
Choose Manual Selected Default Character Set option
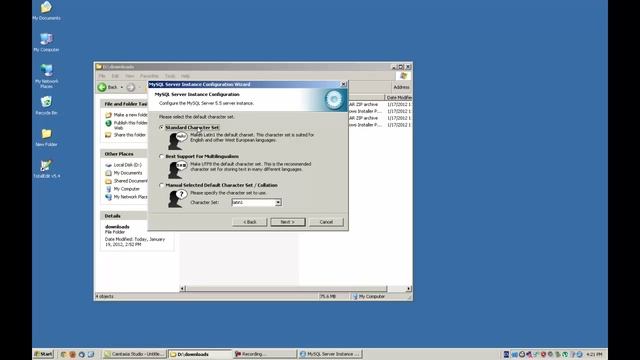click(162, 185)
